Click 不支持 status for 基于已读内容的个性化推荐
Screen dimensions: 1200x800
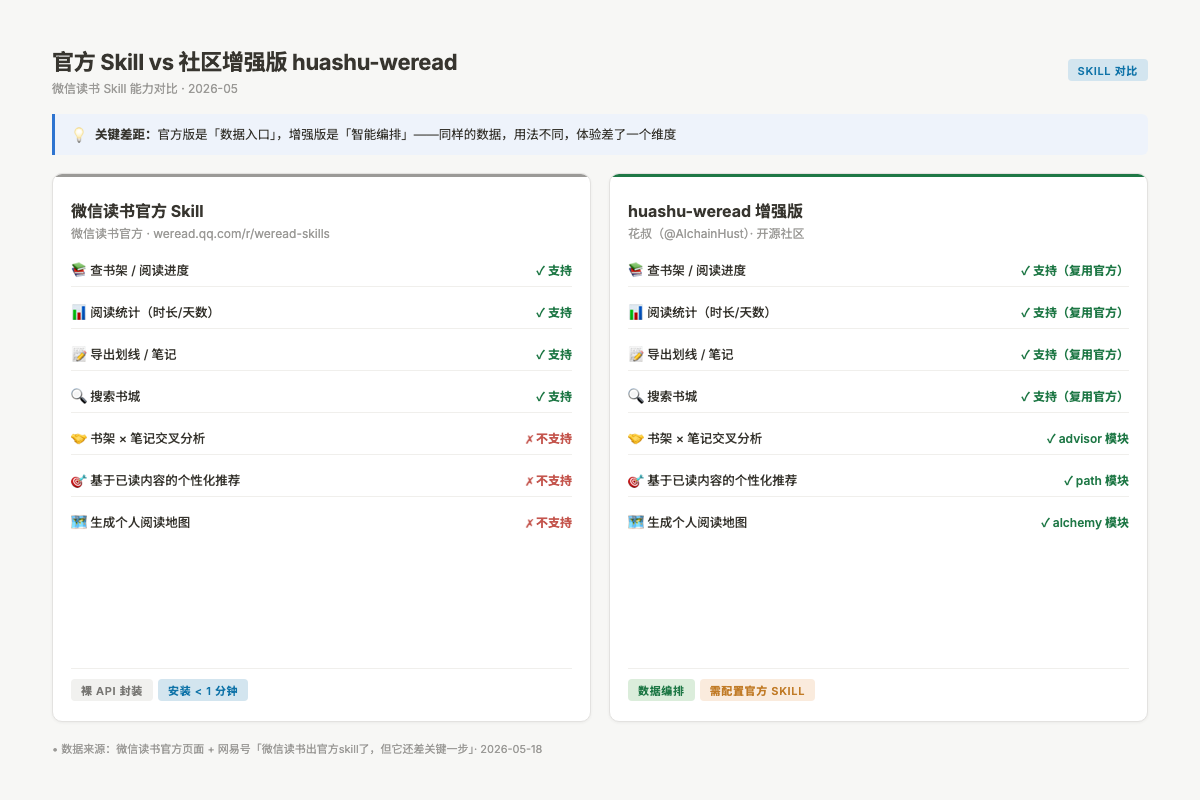tap(548, 480)
